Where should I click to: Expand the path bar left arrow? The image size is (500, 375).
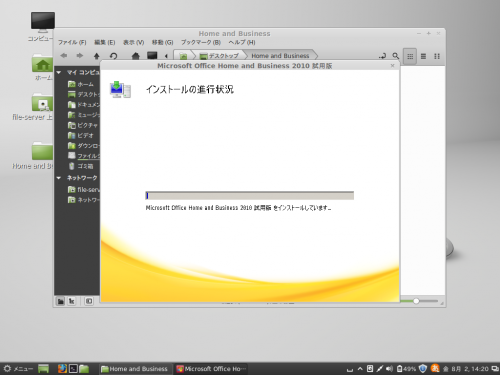[x=166, y=56]
